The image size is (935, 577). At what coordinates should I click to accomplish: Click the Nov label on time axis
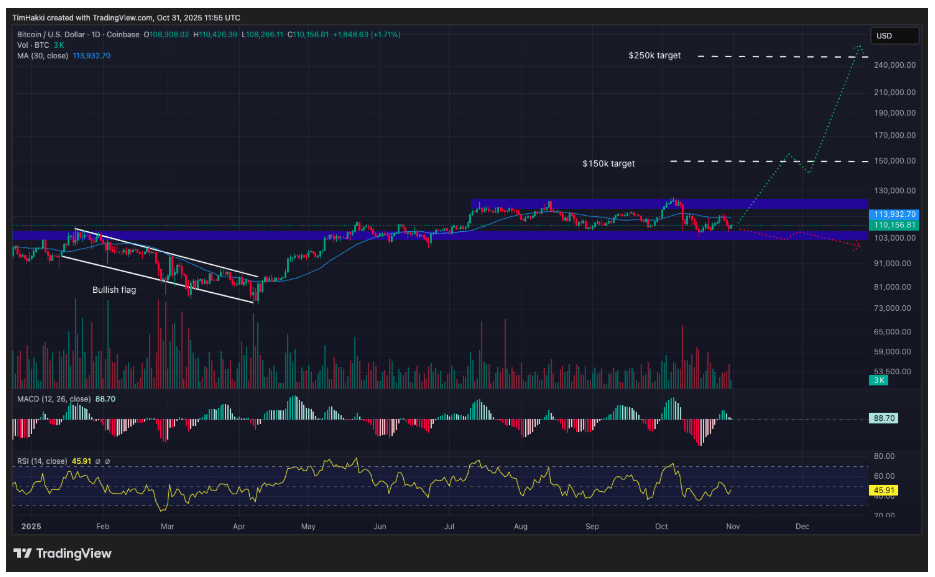coord(733,526)
